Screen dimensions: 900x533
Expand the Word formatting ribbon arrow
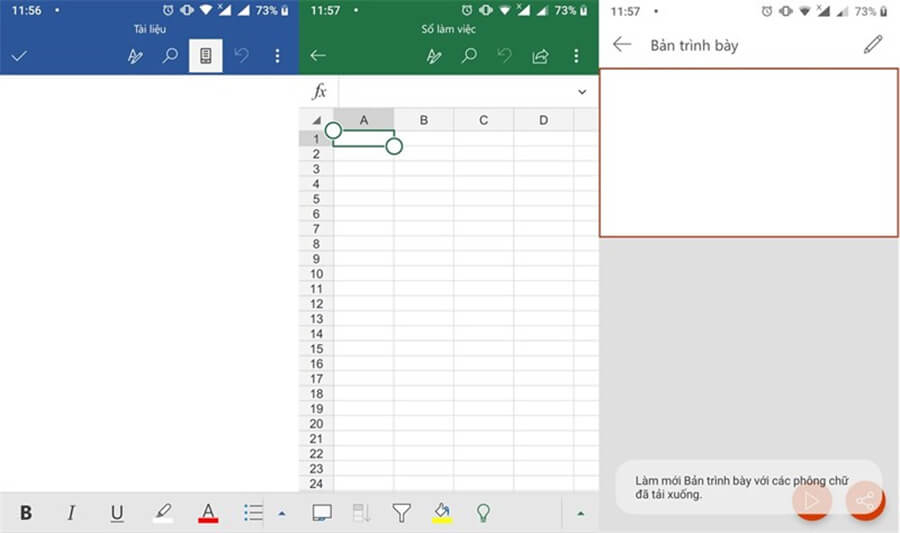282,513
